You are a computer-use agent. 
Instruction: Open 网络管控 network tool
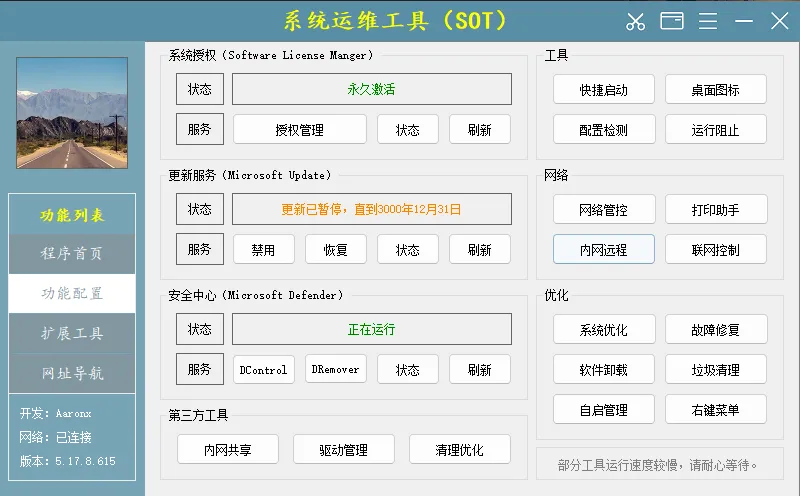click(604, 210)
